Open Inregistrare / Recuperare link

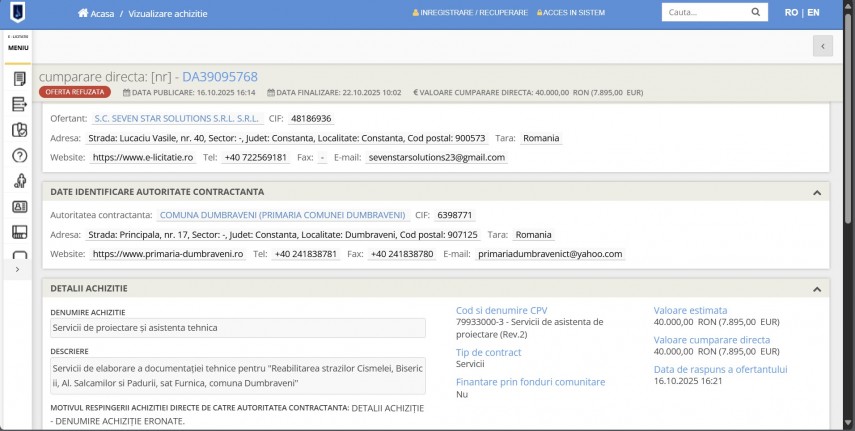470,13
